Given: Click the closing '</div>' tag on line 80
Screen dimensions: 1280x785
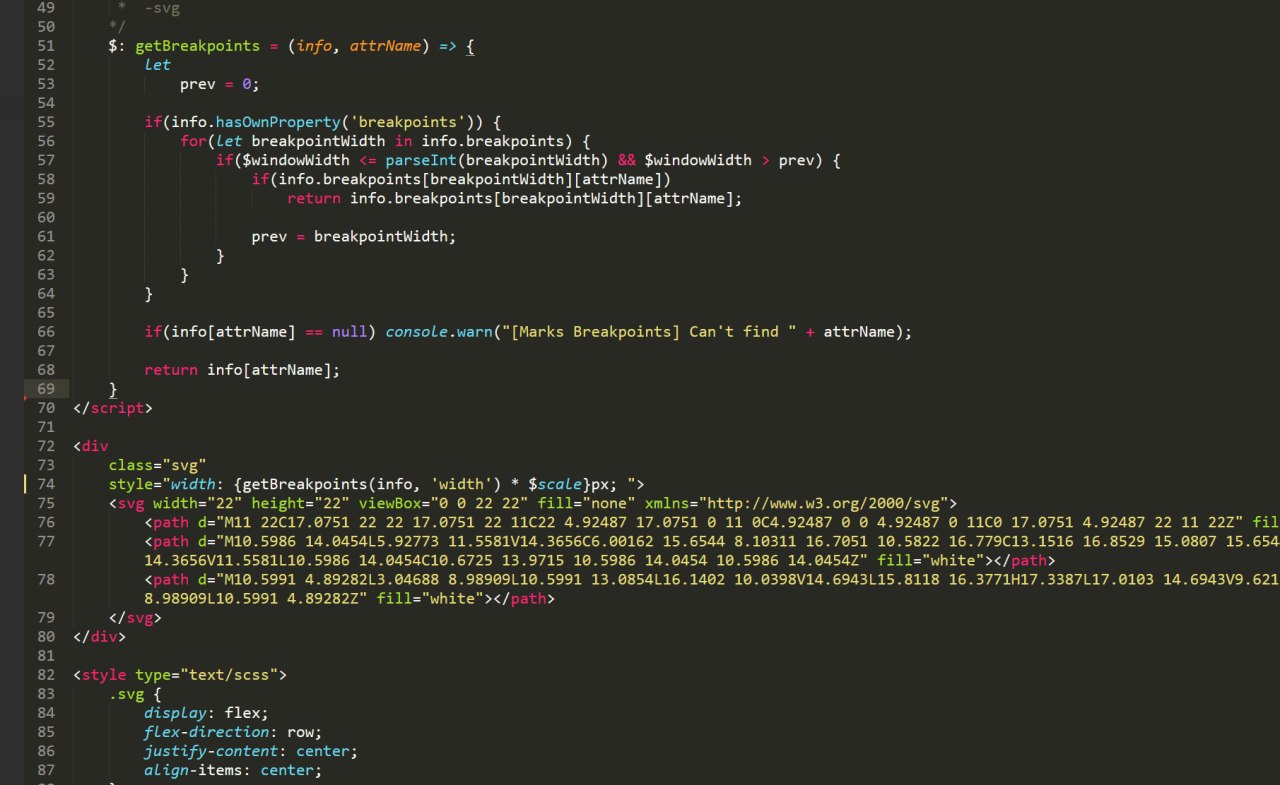Looking at the screenshot, I should tap(100, 636).
